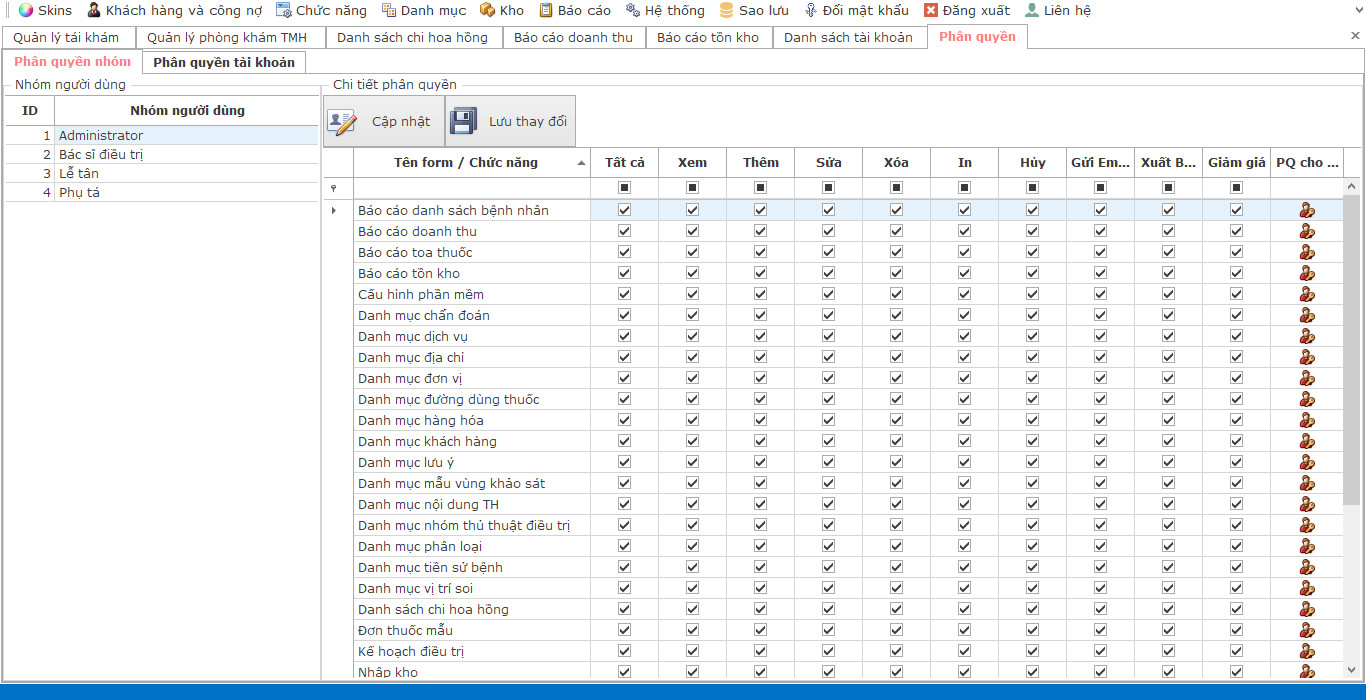This screenshot has width=1366, height=700.
Task: Toggle the Tất cả filter row checkbox
Action: (x=624, y=188)
